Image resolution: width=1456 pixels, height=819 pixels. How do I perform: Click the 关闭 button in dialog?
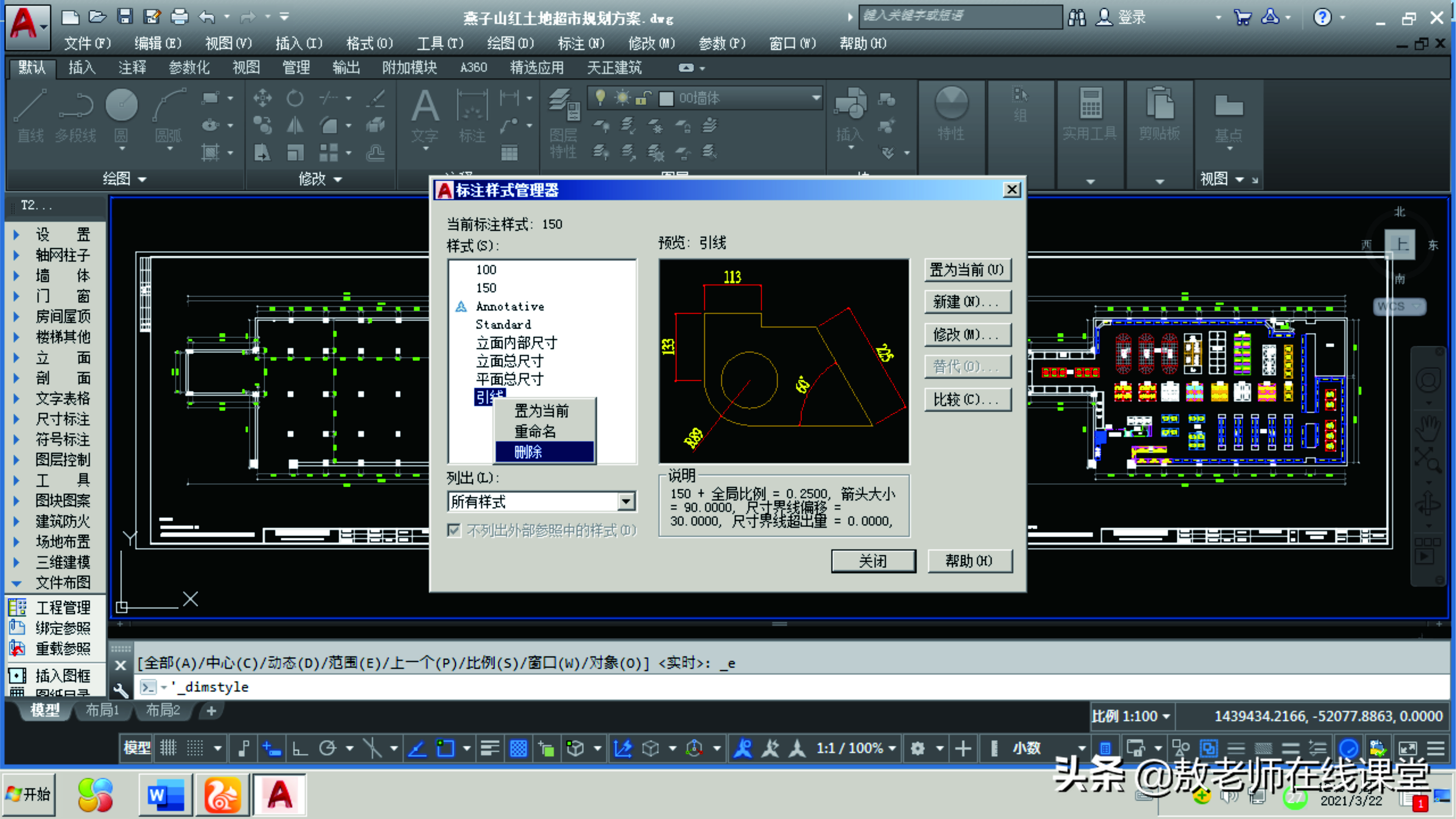[x=873, y=561]
